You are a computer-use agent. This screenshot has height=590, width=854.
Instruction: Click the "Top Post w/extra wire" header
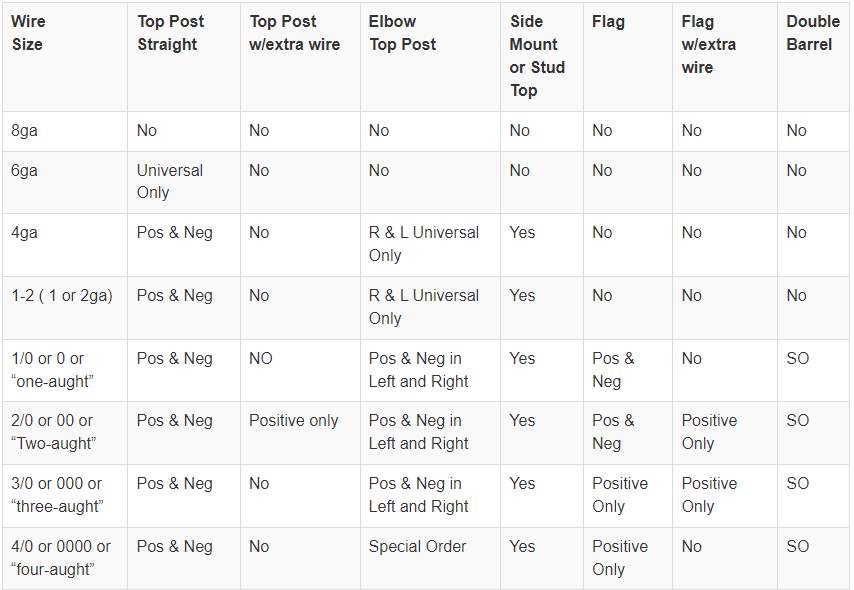point(295,33)
